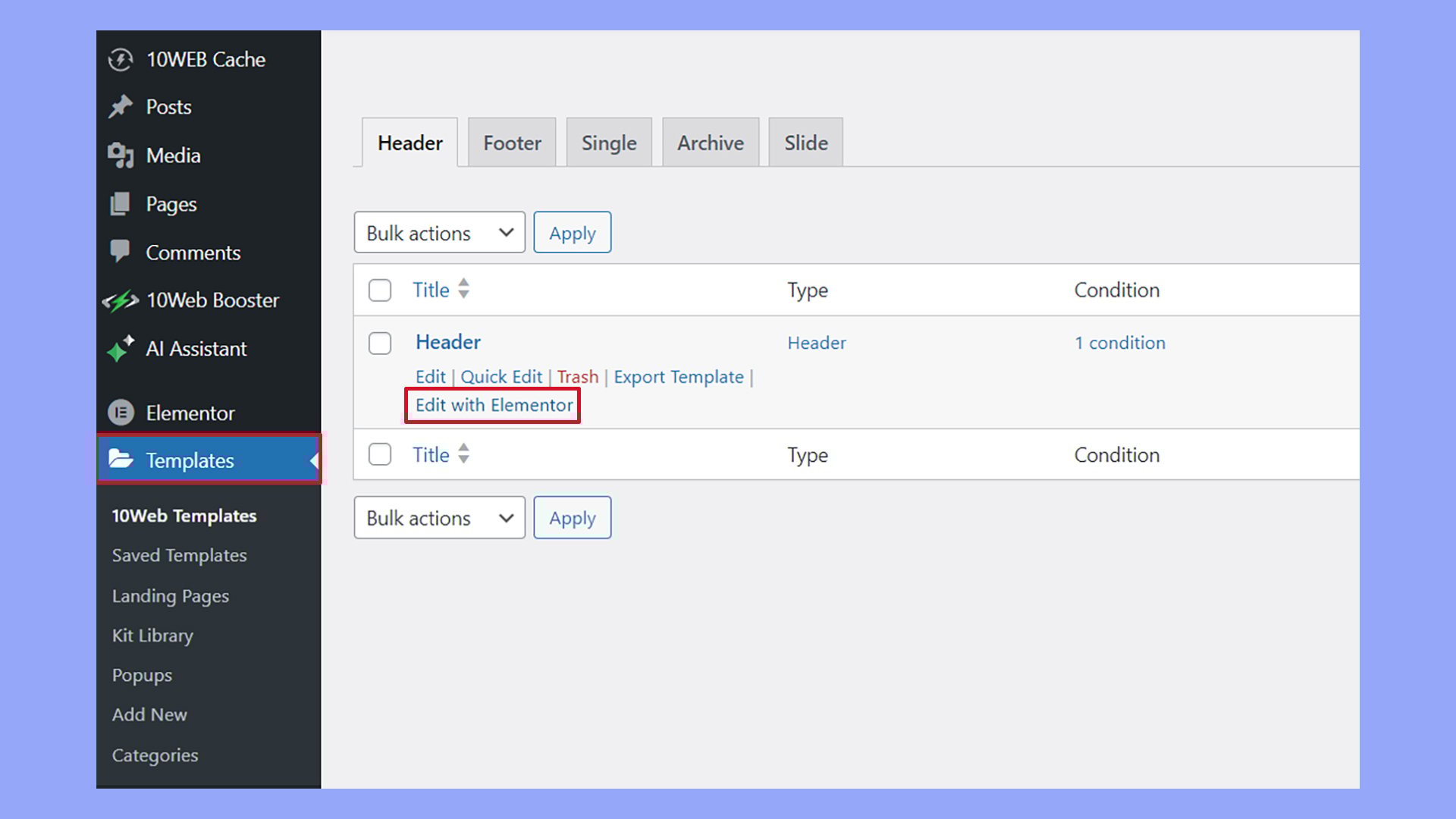Open the 10WEB Cache icon in sidebar
The width and height of the screenshot is (1456, 819).
pyautogui.click(x=122, y=59)
